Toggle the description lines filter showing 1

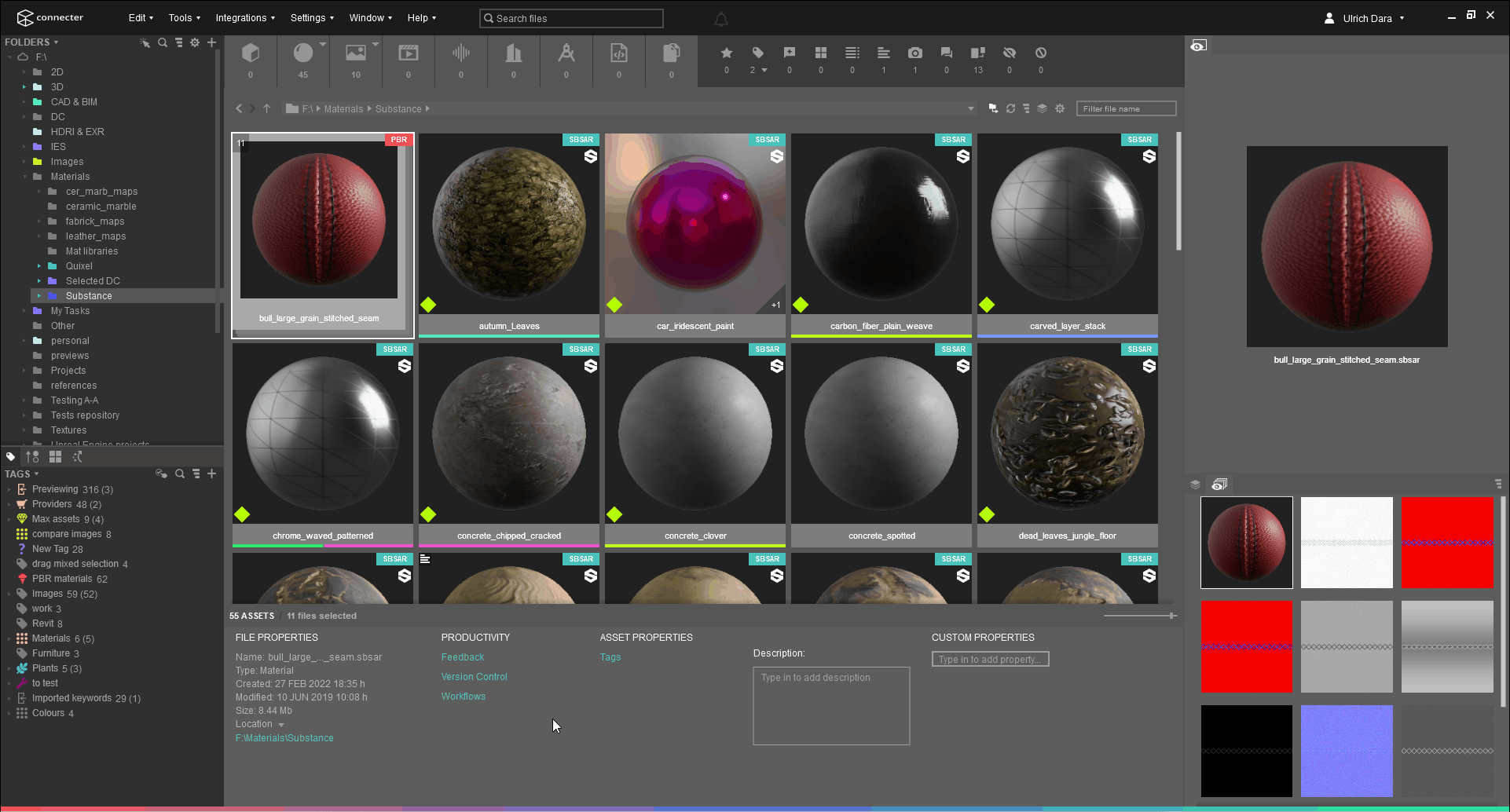(884, 53)
